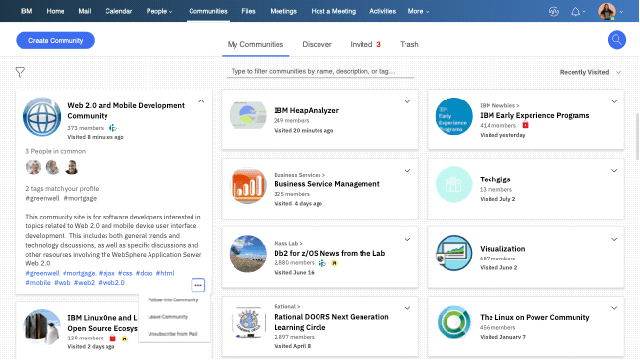The height and width of the screenshot is (360, 640).
Task: Click the red lock icon on IBM LinuxOne card
Action: click(113, 338)
